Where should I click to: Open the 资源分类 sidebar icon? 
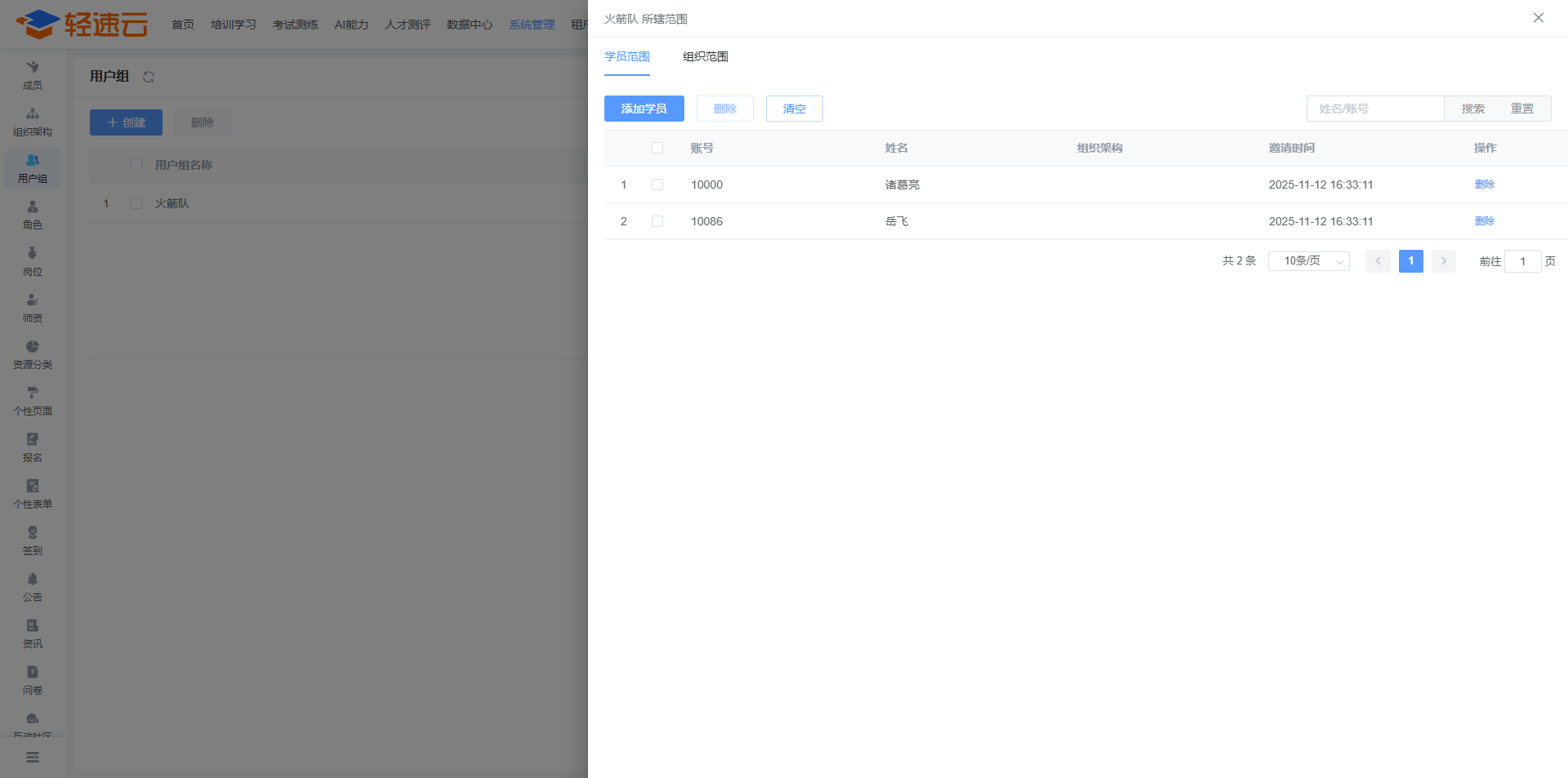coord(33,348)
